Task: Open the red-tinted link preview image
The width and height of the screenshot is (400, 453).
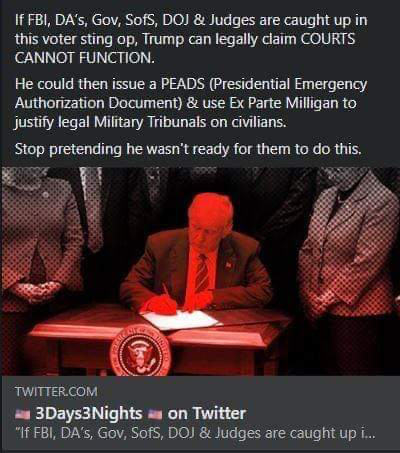Action: pos(200,271)
